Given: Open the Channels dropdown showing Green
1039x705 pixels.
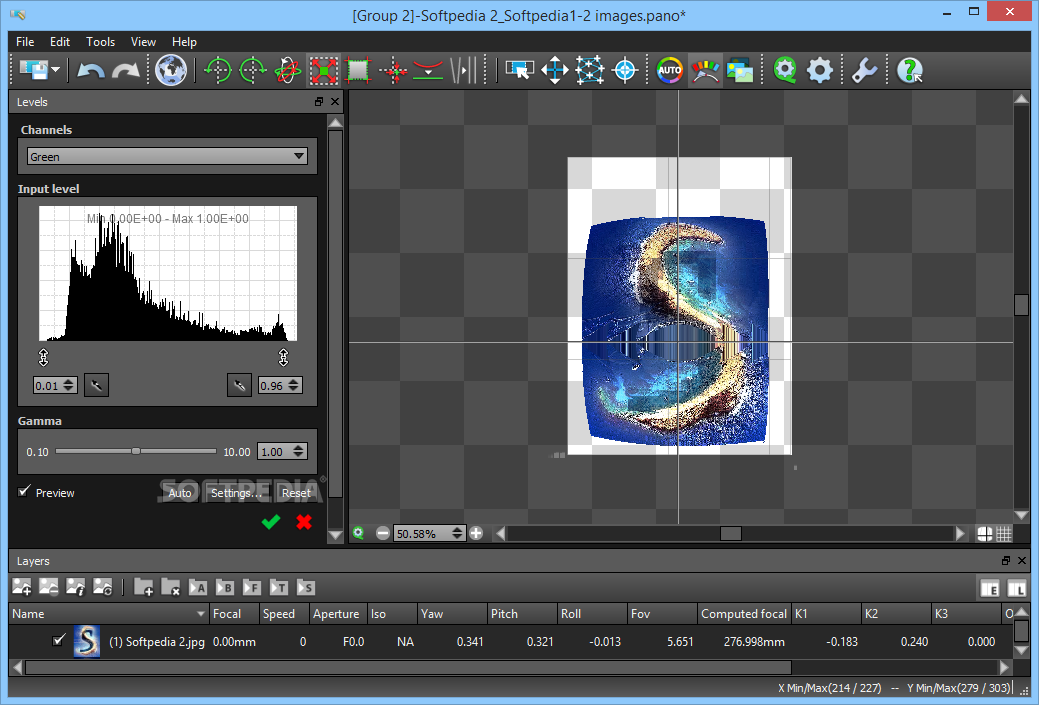Looking at the screenshot, I should (x=167, y=156).
